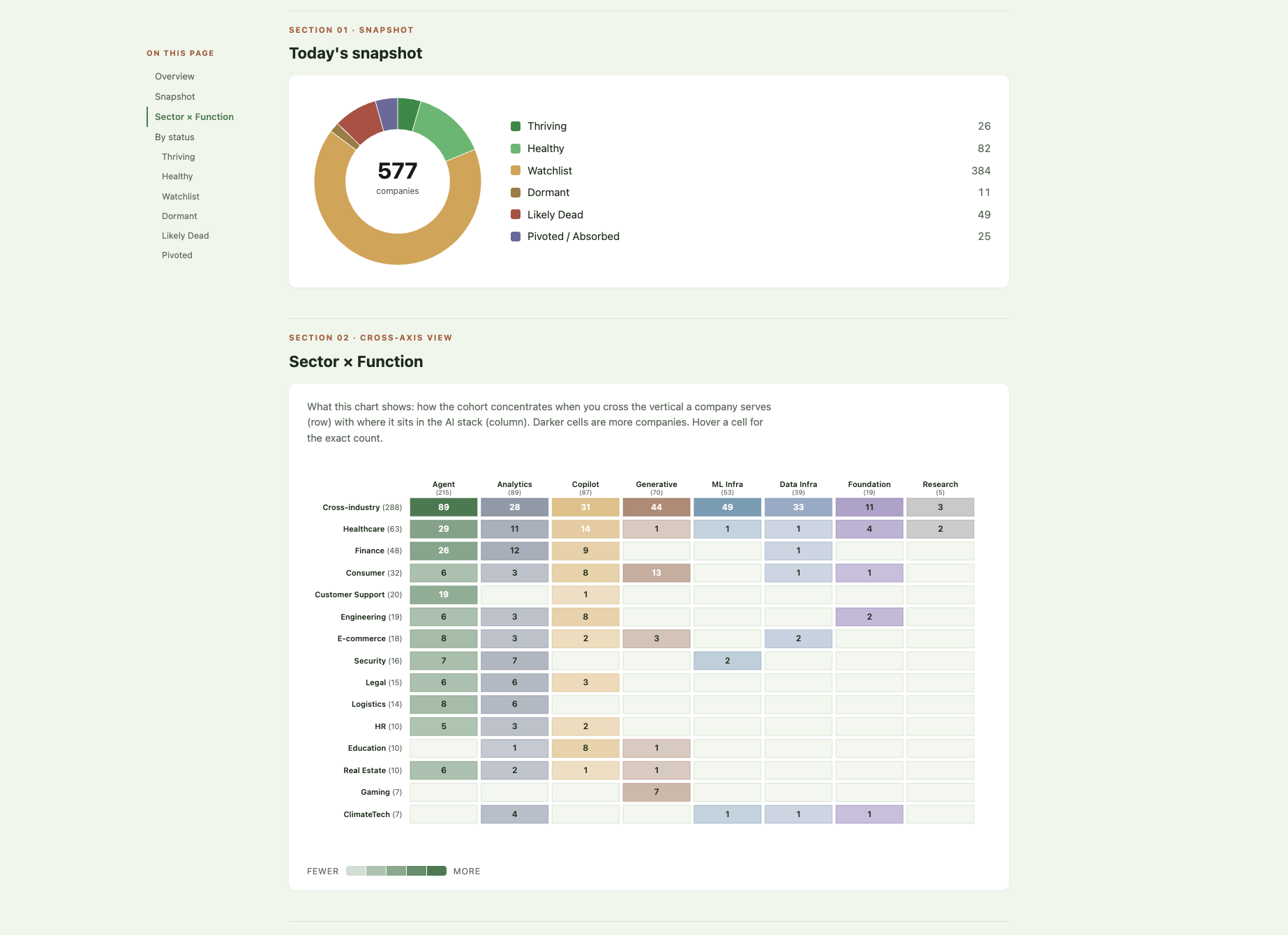The width and height of the screenshot is (1288, 935).
Task: Click the Gaming Generative cell showing 7
Action: click(x=656, y=792)
